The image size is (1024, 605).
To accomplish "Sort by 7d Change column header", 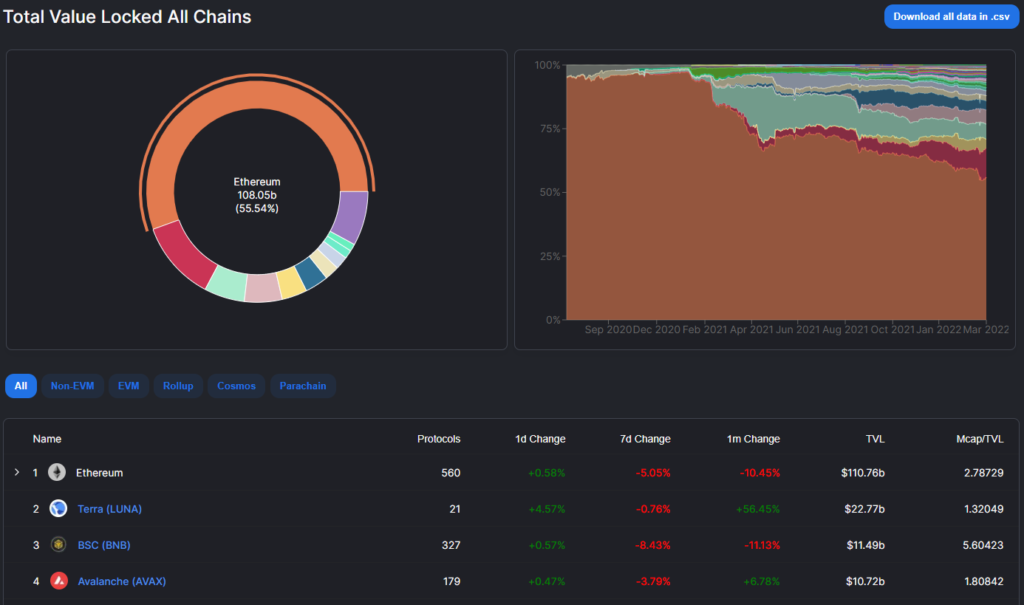I will click(645, 439).
